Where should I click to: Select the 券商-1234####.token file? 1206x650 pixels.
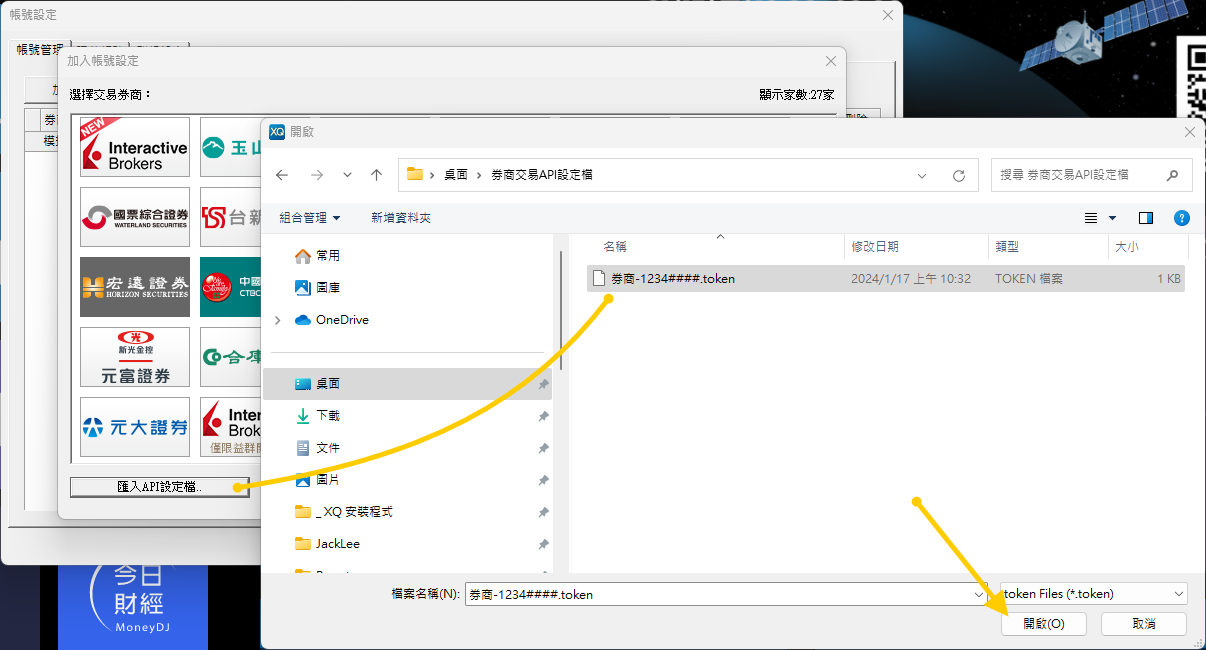pos(673,279)
